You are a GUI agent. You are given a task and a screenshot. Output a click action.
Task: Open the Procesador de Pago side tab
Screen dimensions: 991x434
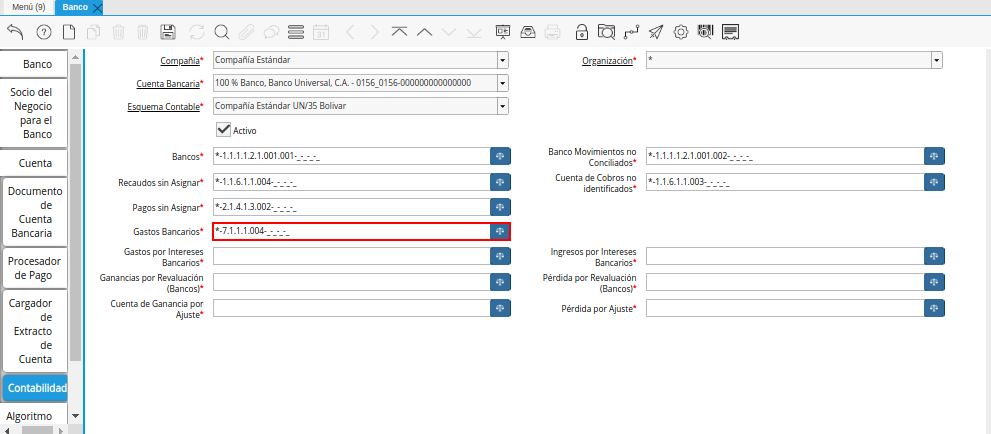(35, 268)
